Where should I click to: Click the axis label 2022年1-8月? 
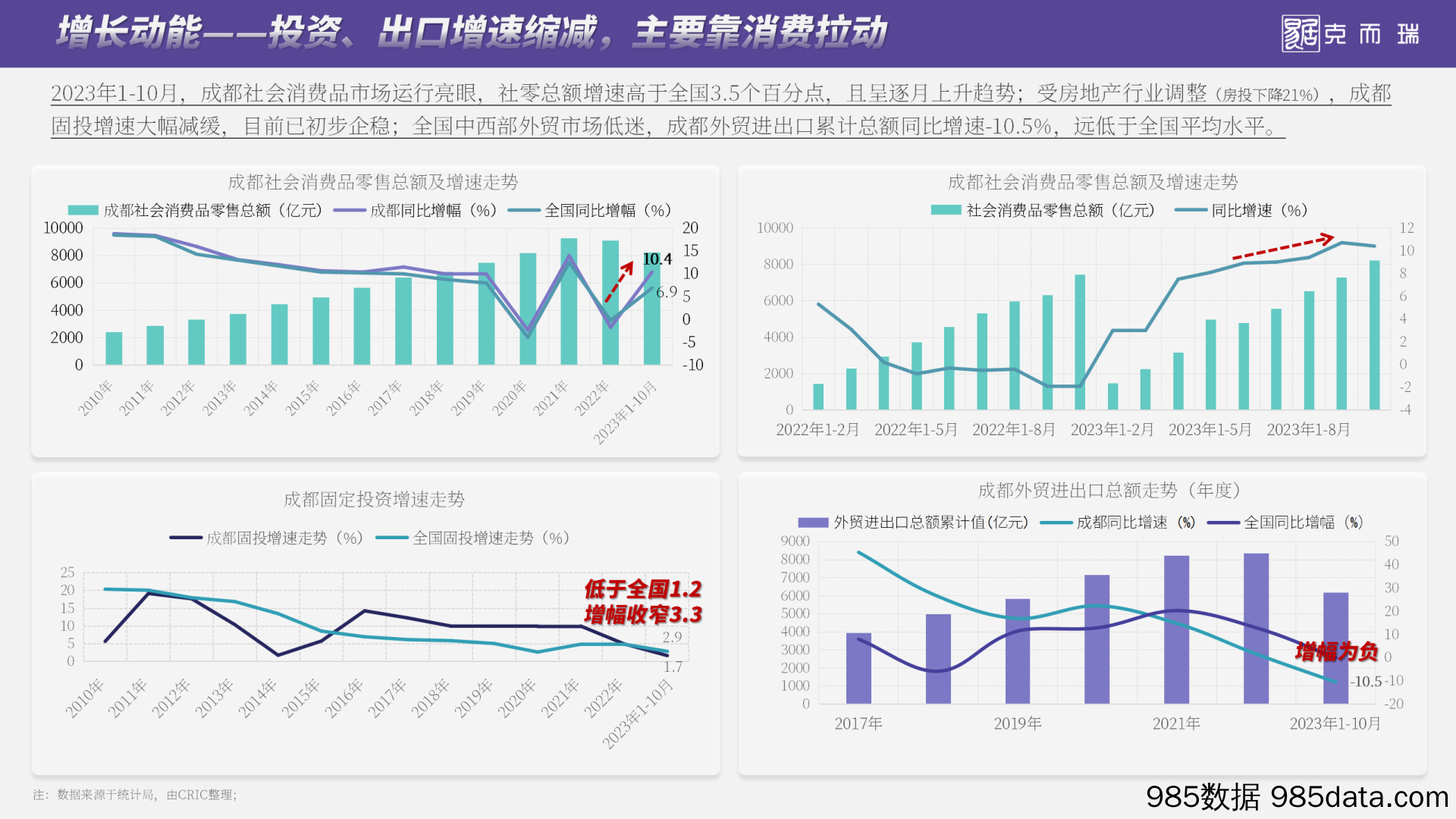[1014, 429]
